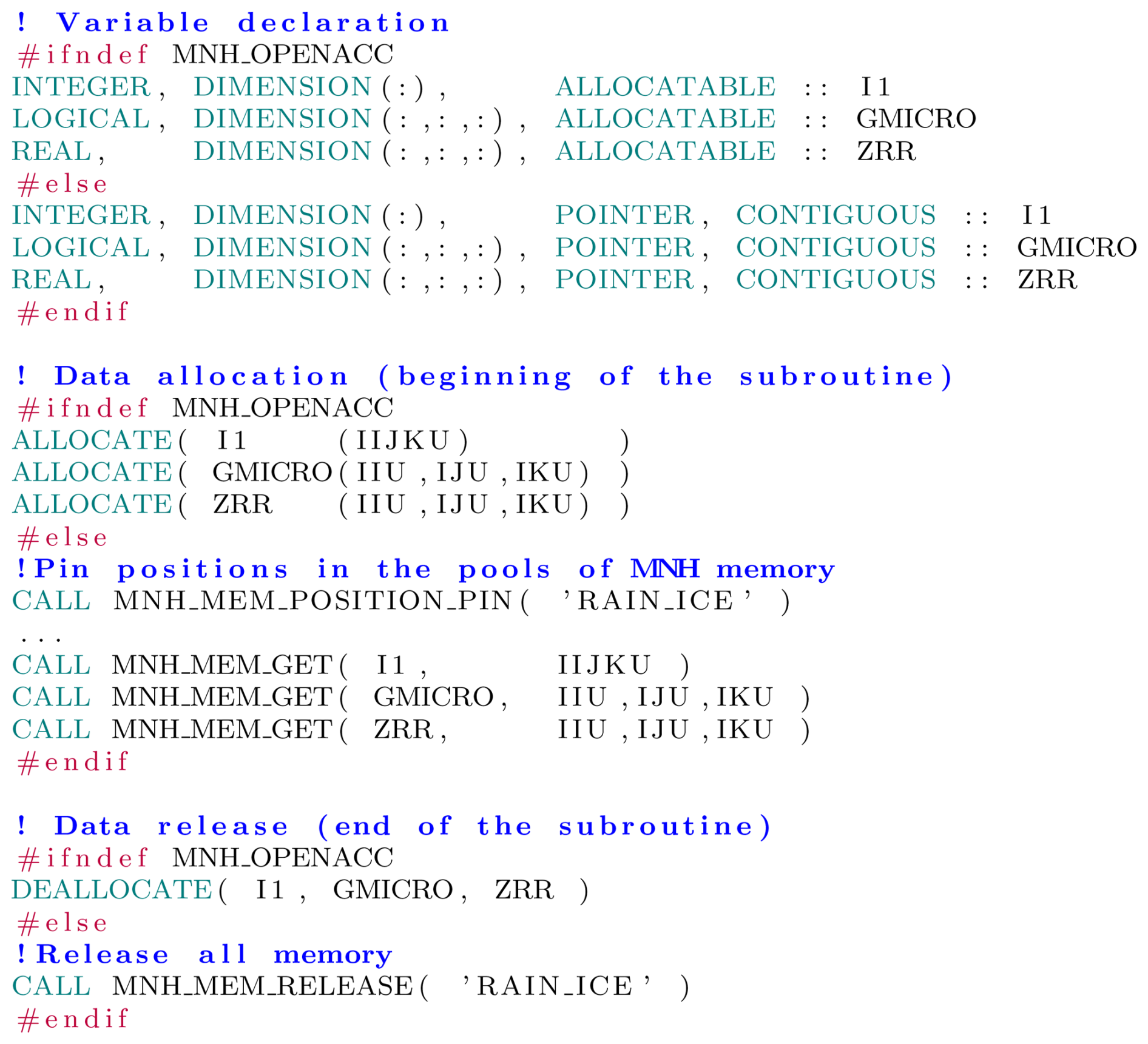Click the LOGICAL keyword on the POINTER line
1148x1044 pixels.
[81, 248]
